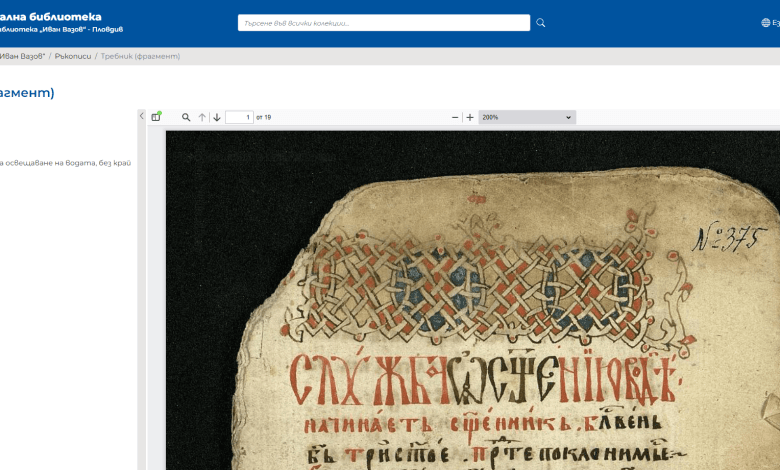Open the 200% zoom dropdown
Image resolution: width=780 pixels, height=470 pixels.
tap(527, 117)
